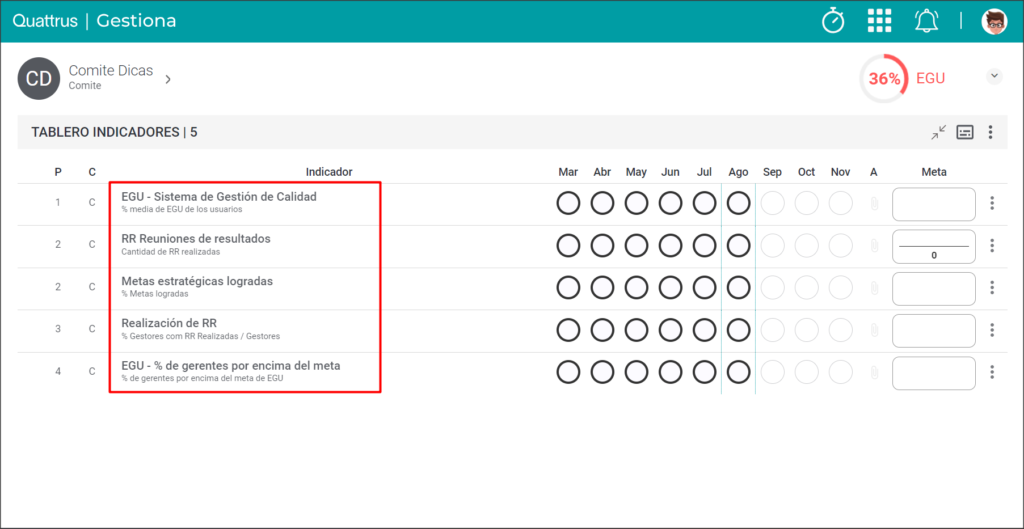Click Meta field for EGU % de gerentes
This screenshot has height=529, width=1024.
[x=934, y=373]
